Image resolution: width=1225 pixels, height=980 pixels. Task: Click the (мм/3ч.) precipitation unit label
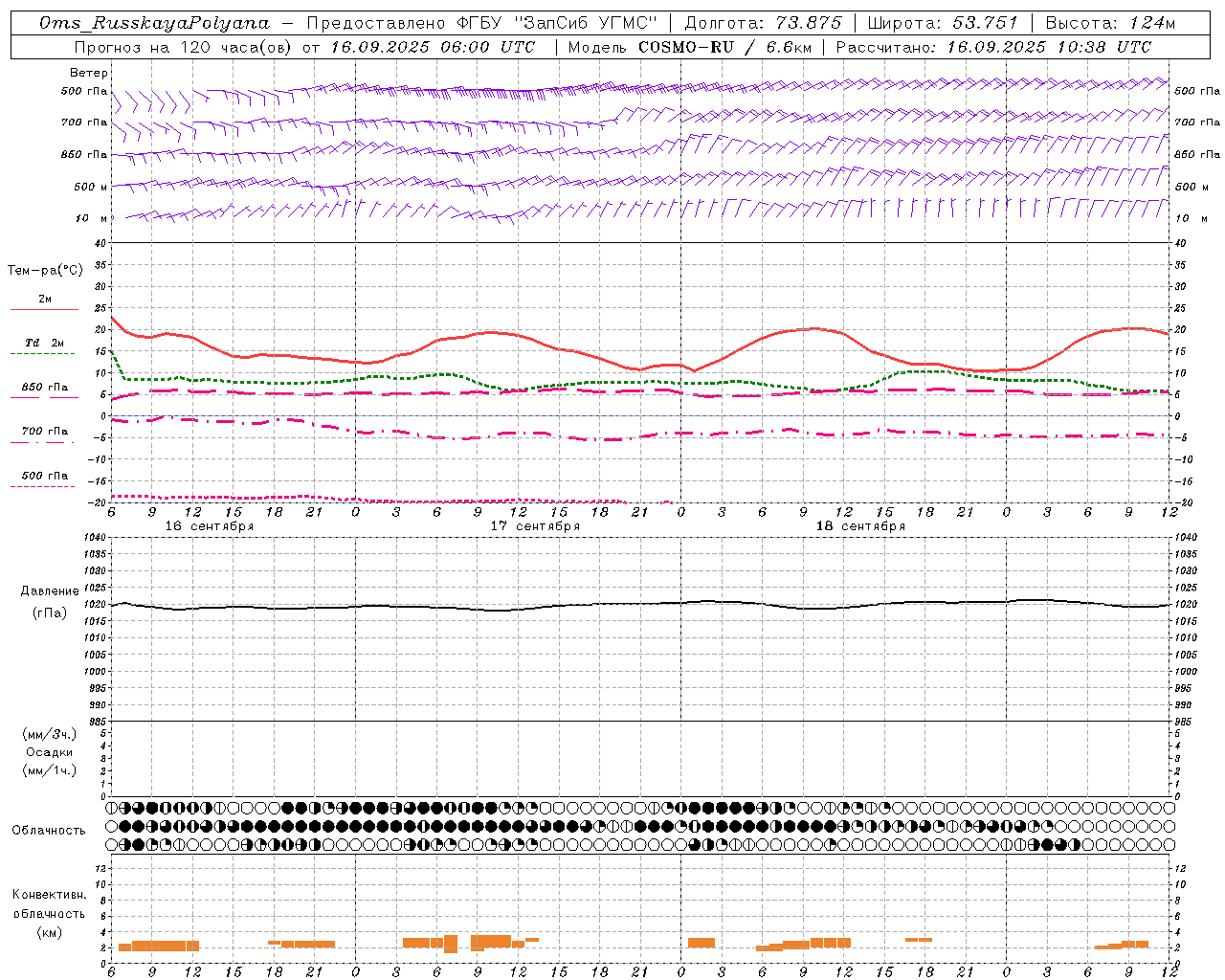tap(50, 734)
